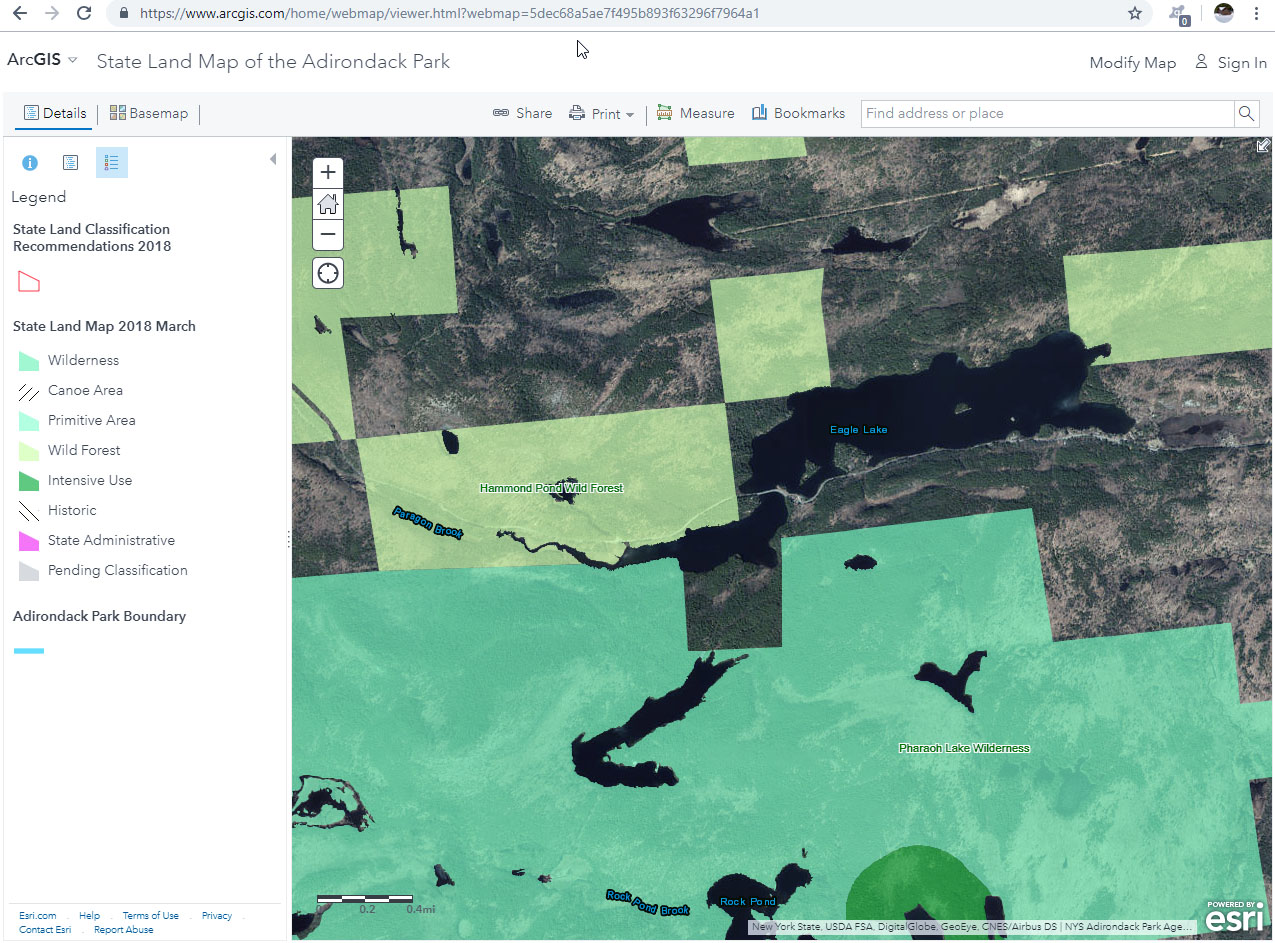Open Chrome three-dot menu
This screenshot has height=943, width=1275.
(1256, 13)
